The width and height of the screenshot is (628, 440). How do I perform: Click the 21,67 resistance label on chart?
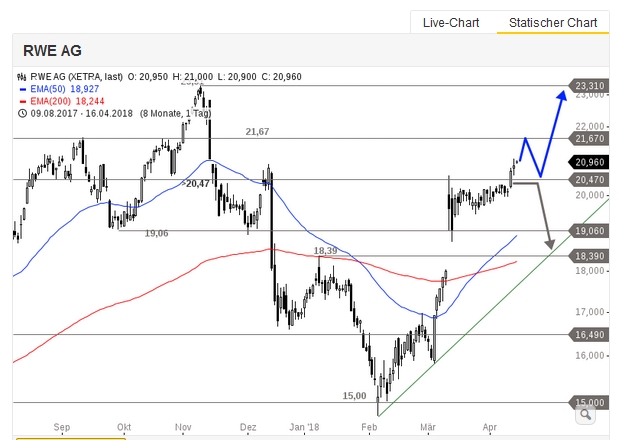coord(257,131)
